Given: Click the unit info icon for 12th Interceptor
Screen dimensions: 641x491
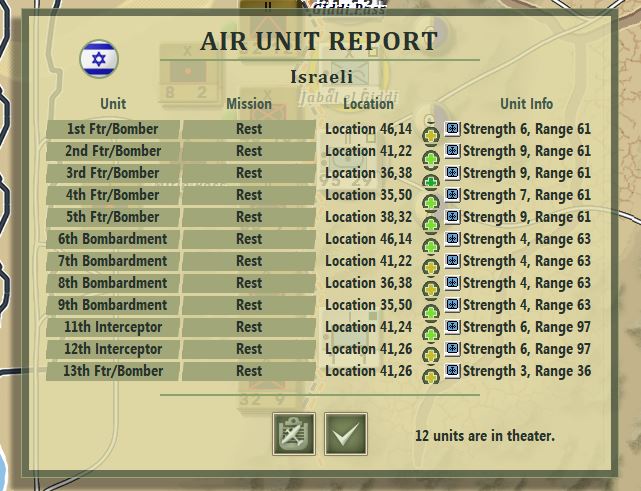Looking at the screenshot, I should [453, 350].
